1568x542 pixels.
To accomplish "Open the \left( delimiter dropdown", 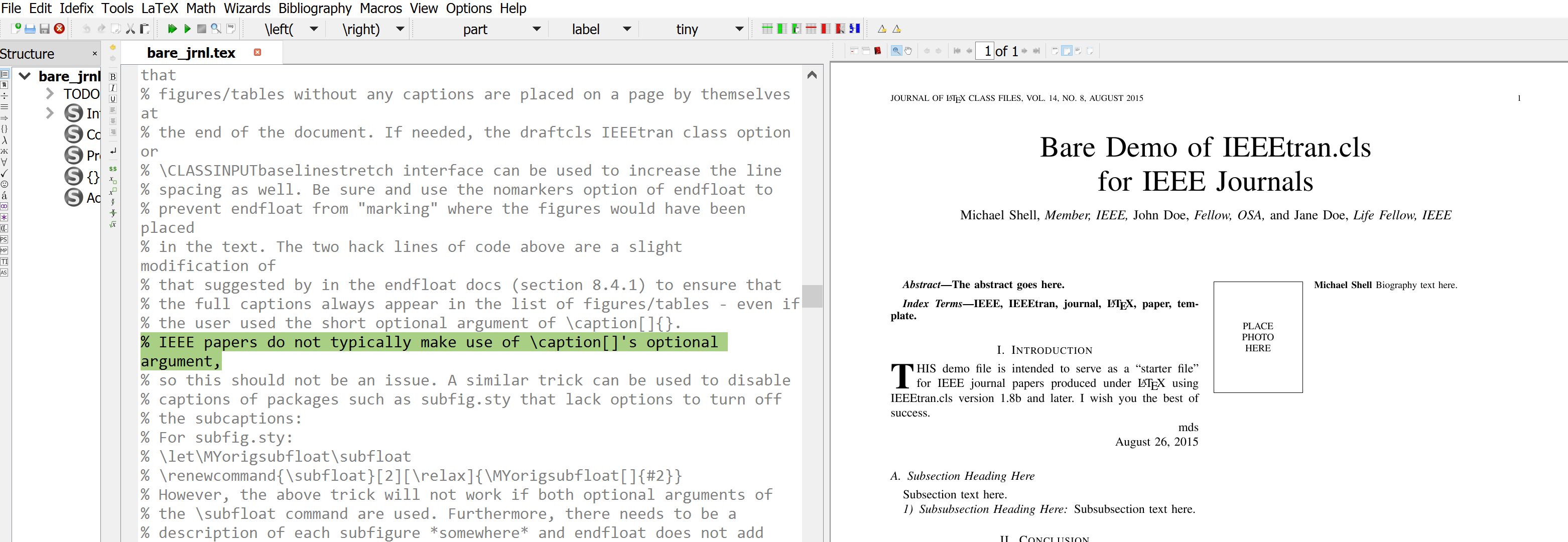I will [x=314, y=29].
